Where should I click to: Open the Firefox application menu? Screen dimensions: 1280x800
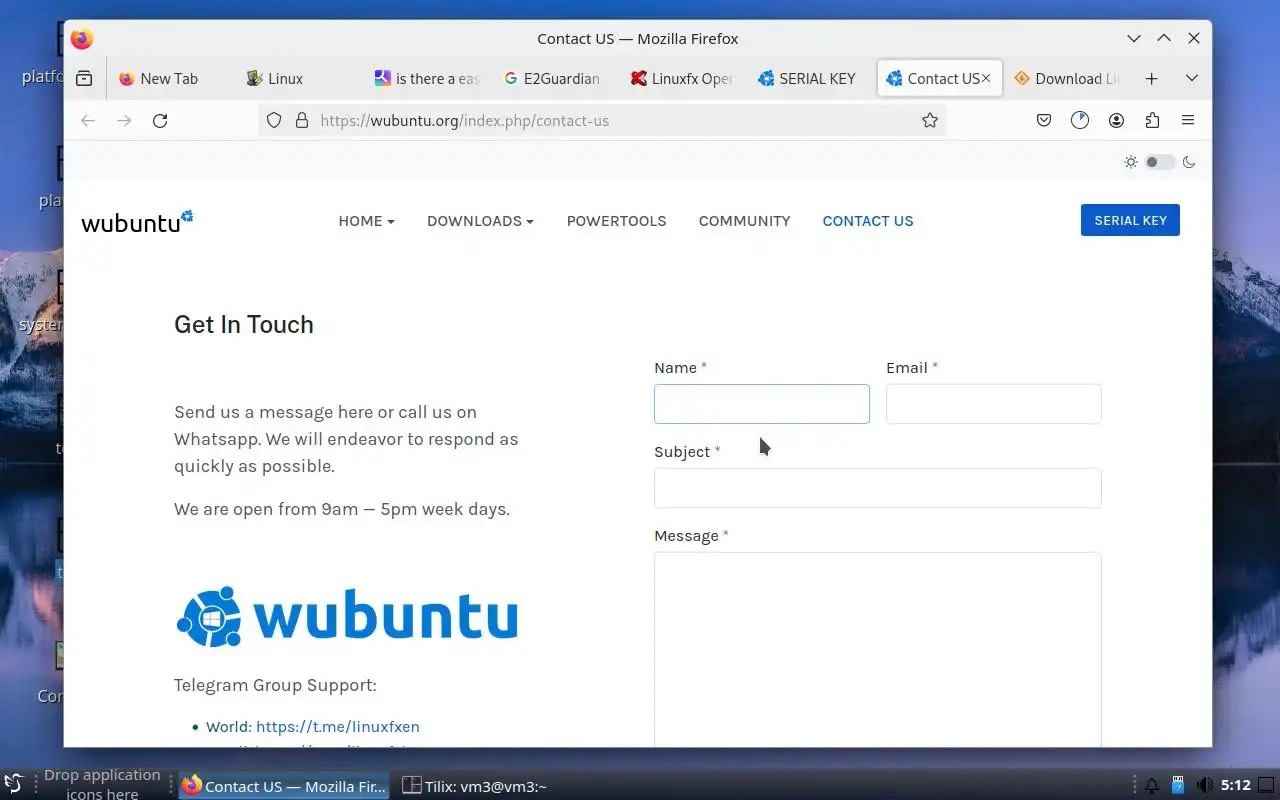point(1188,120)
